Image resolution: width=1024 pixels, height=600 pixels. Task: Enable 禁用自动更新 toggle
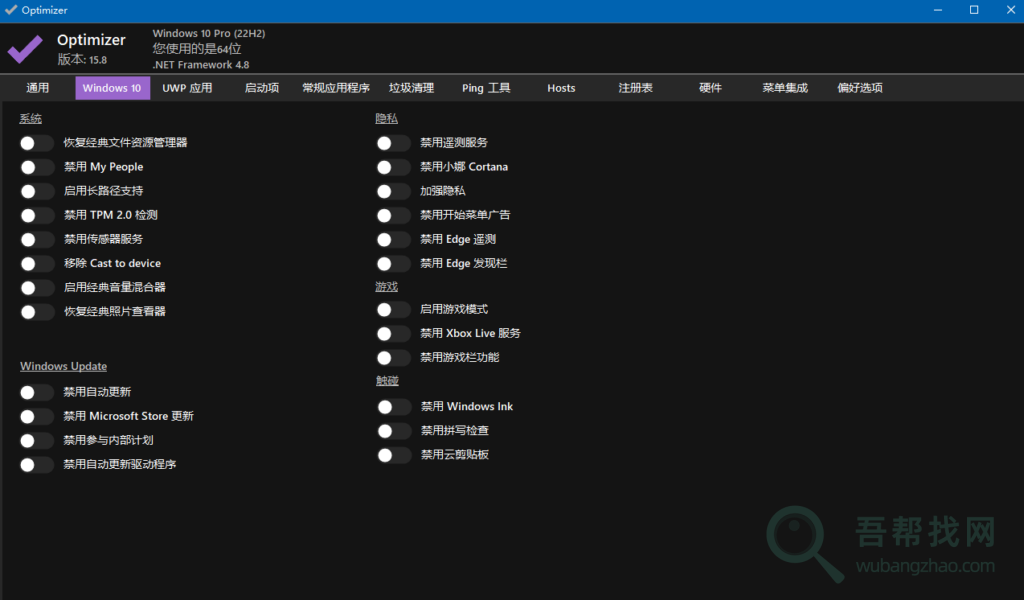point(37,392)
